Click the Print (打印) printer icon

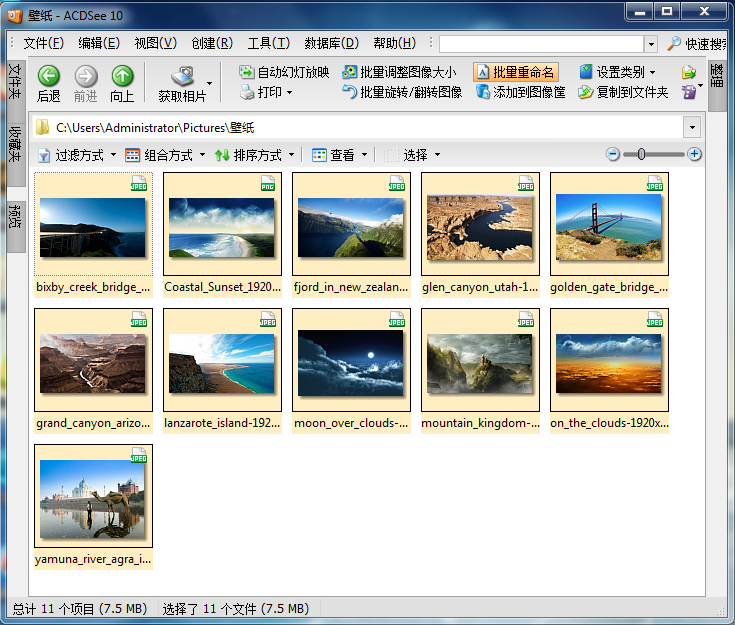[x=247, y=92]
